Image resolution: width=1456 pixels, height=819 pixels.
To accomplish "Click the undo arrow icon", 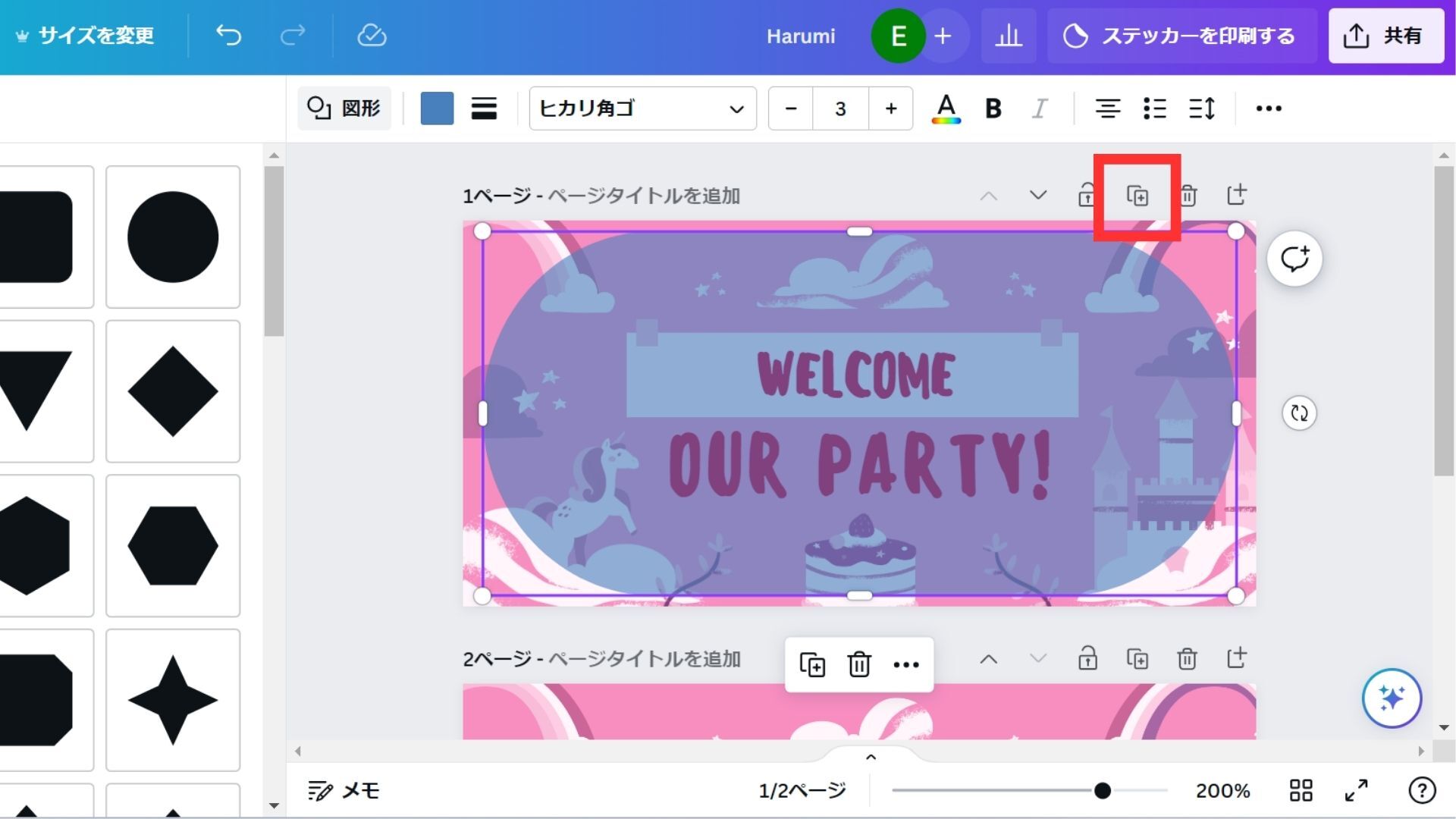I will pos(228,36).
